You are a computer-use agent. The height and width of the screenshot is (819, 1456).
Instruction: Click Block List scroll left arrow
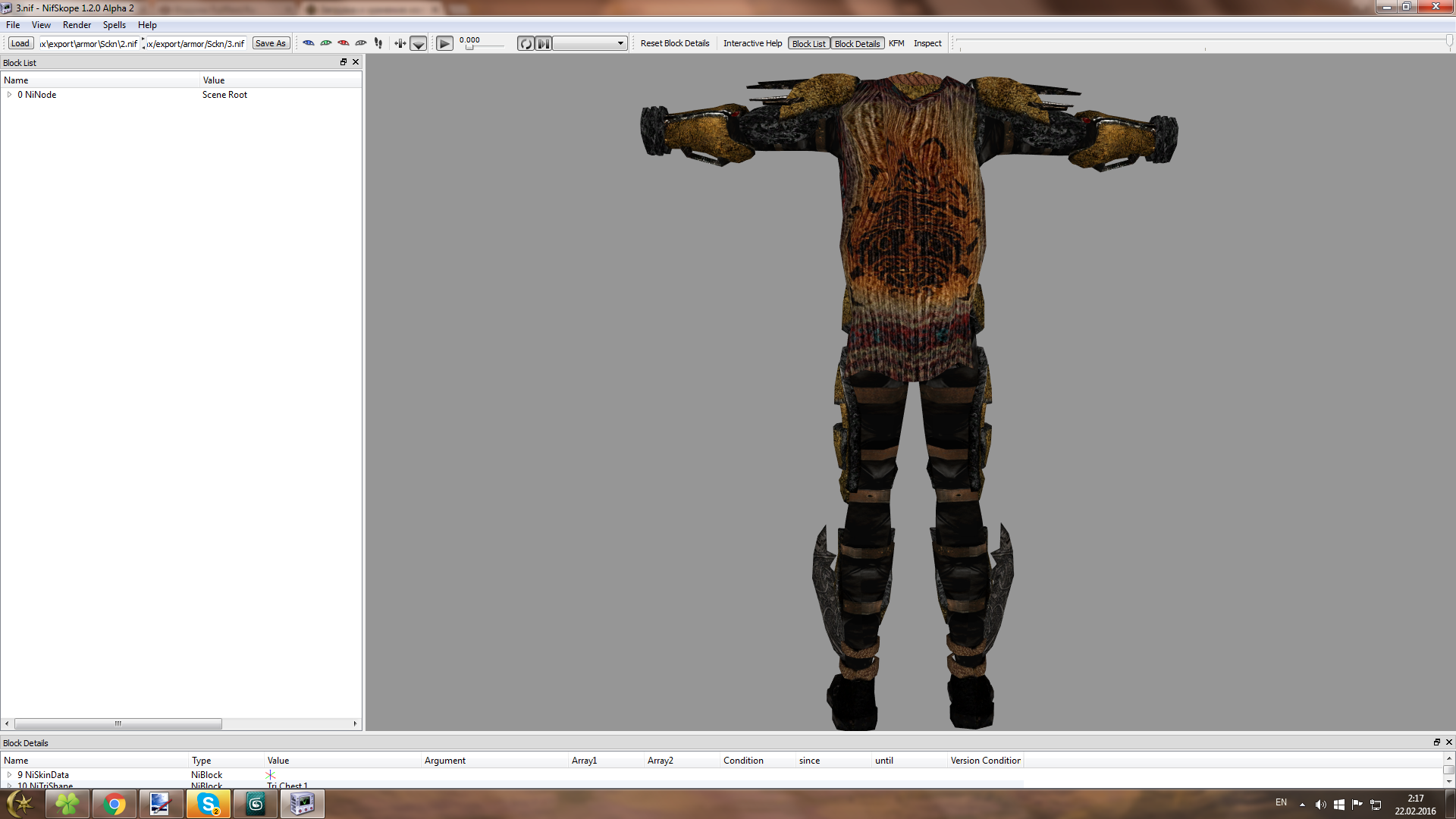tap(7, 723)
